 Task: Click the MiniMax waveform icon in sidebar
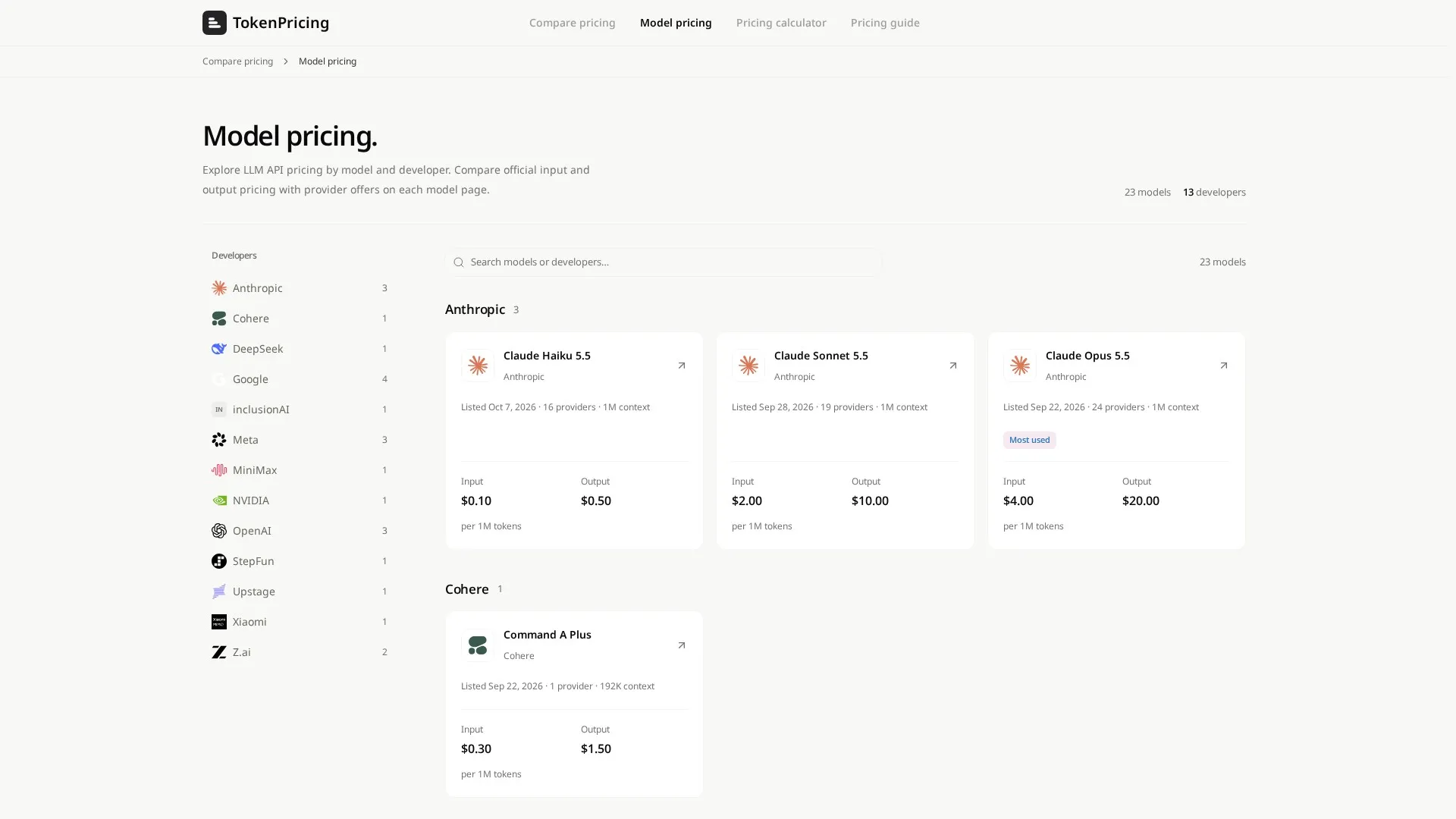(x=219, y=470)
